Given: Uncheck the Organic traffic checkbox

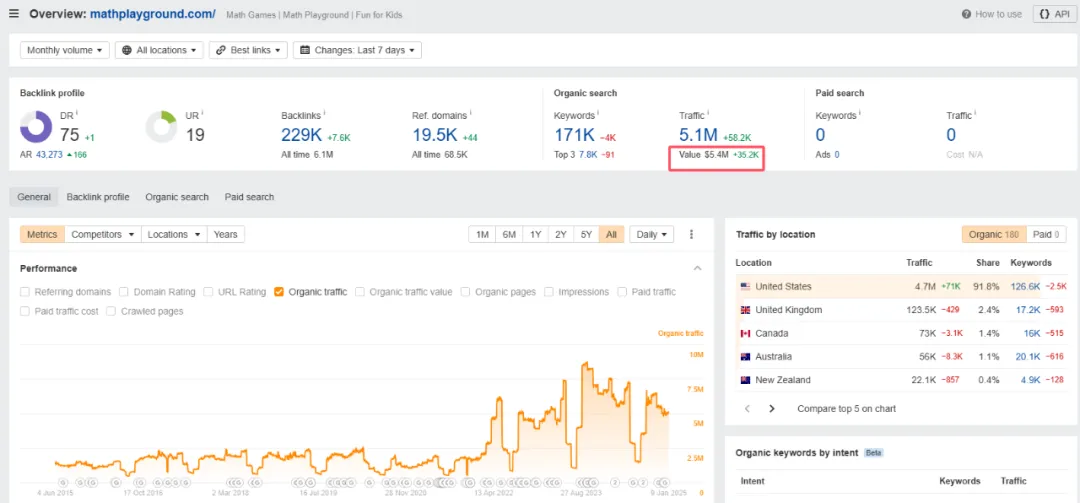Looking at the screenshot, I should [279, 292].
